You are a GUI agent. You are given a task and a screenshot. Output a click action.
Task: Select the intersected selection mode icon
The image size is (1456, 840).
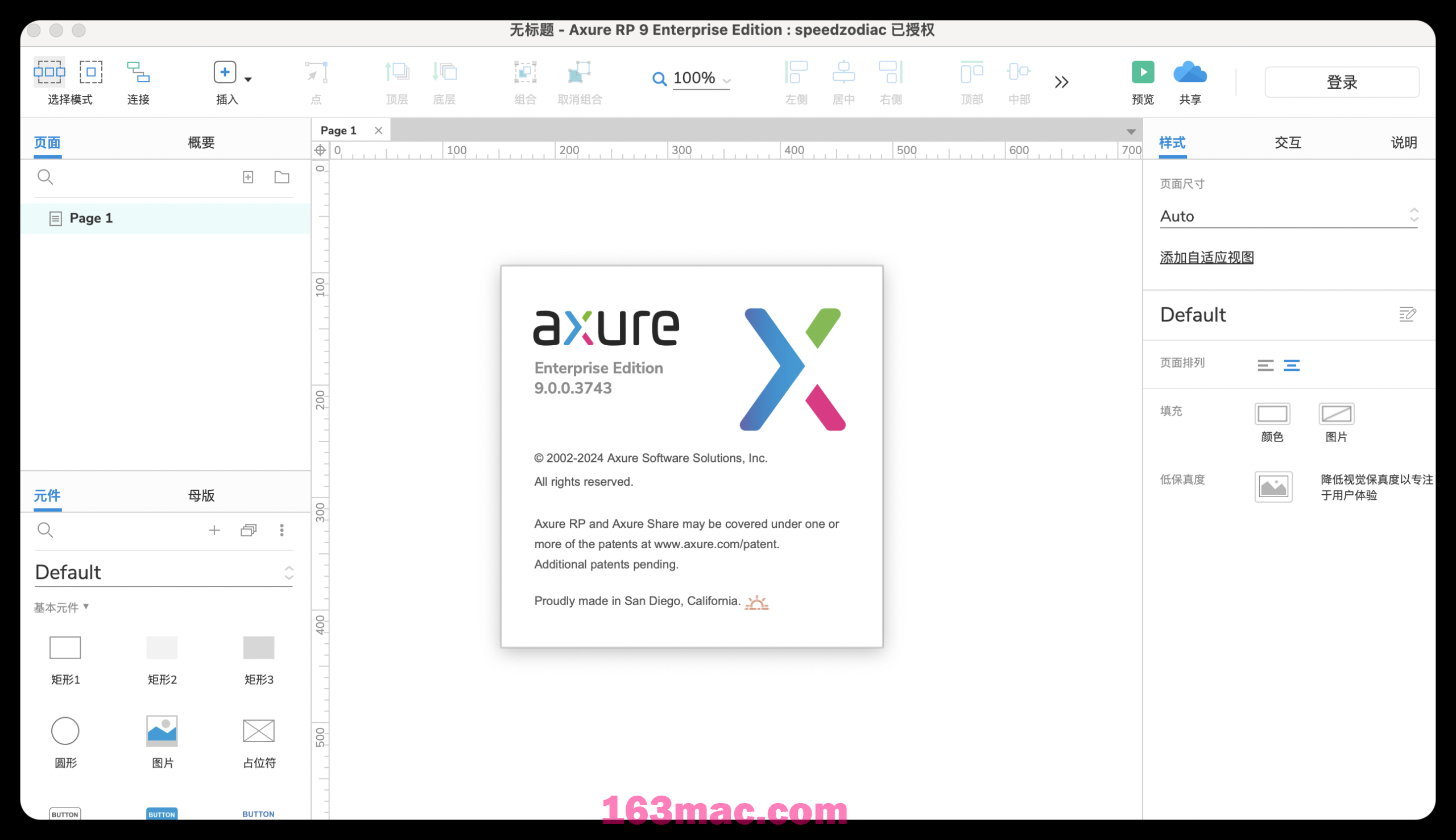click(49, 72)
